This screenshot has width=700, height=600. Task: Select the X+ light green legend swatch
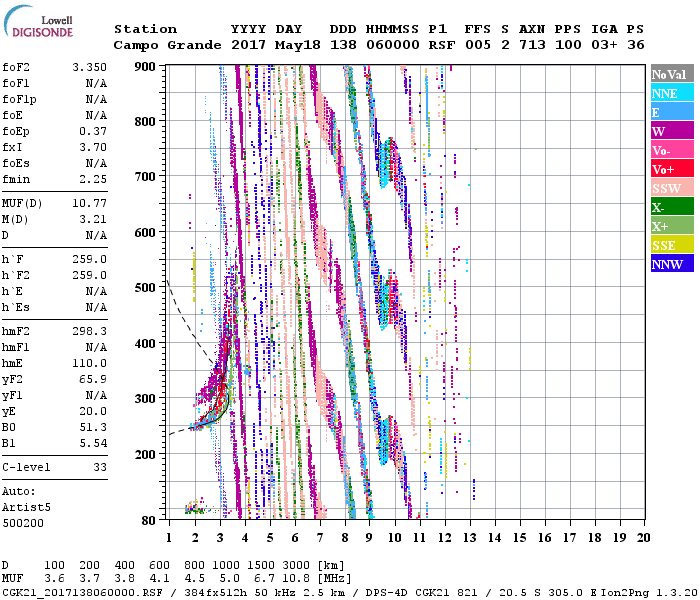(672, 226)
